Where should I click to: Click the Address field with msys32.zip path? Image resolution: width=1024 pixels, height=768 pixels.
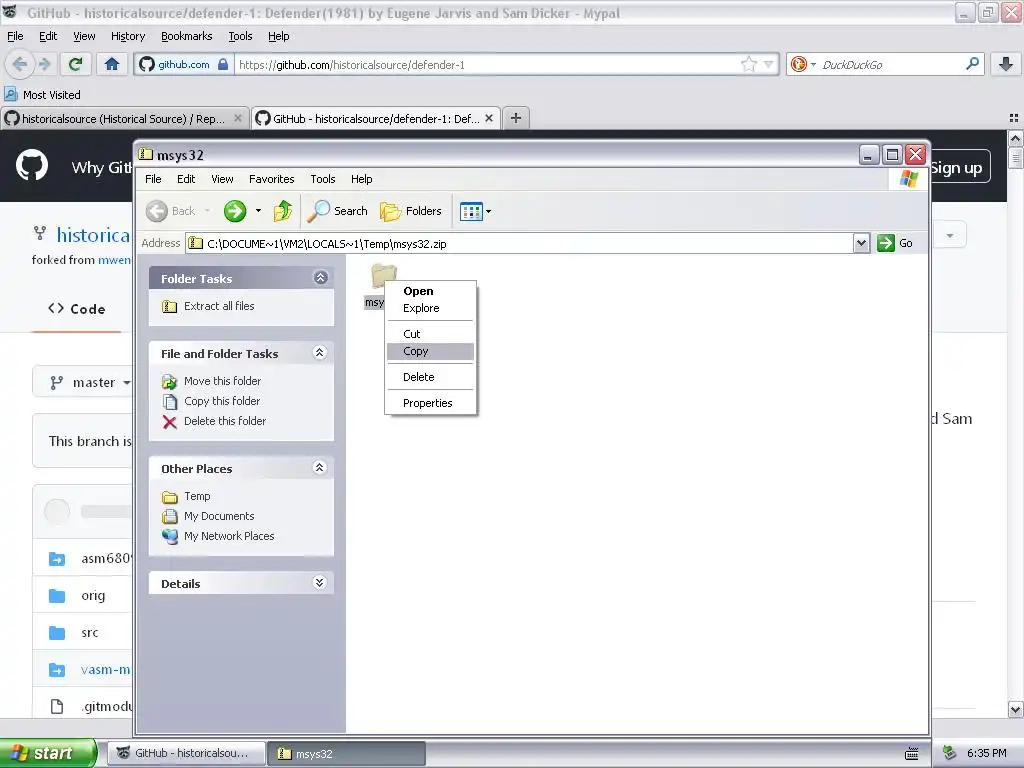pos(519,244)
